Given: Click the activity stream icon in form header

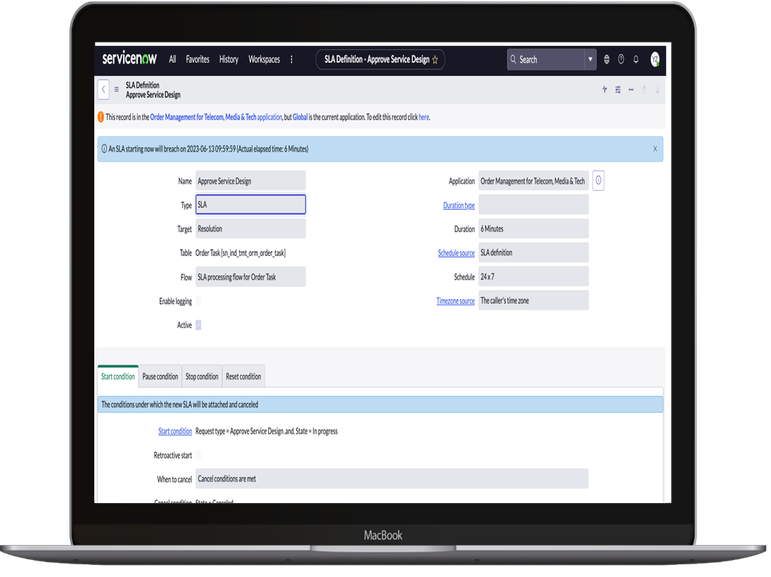Looking at the screenshot, I should click(604, 90).
